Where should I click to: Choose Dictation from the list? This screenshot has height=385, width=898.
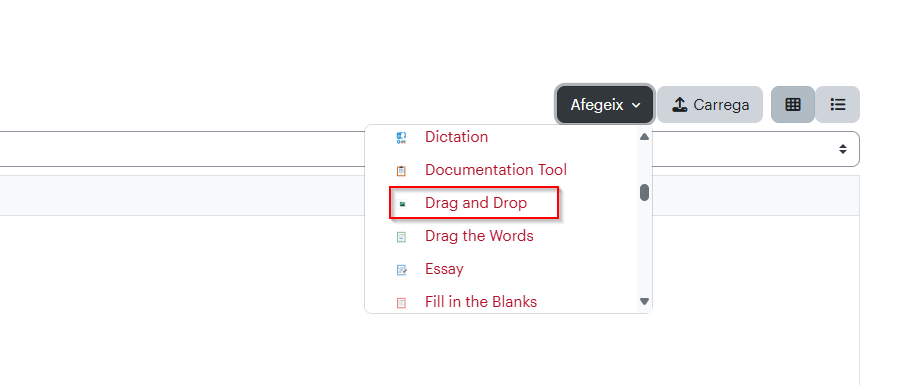(456, 137)
